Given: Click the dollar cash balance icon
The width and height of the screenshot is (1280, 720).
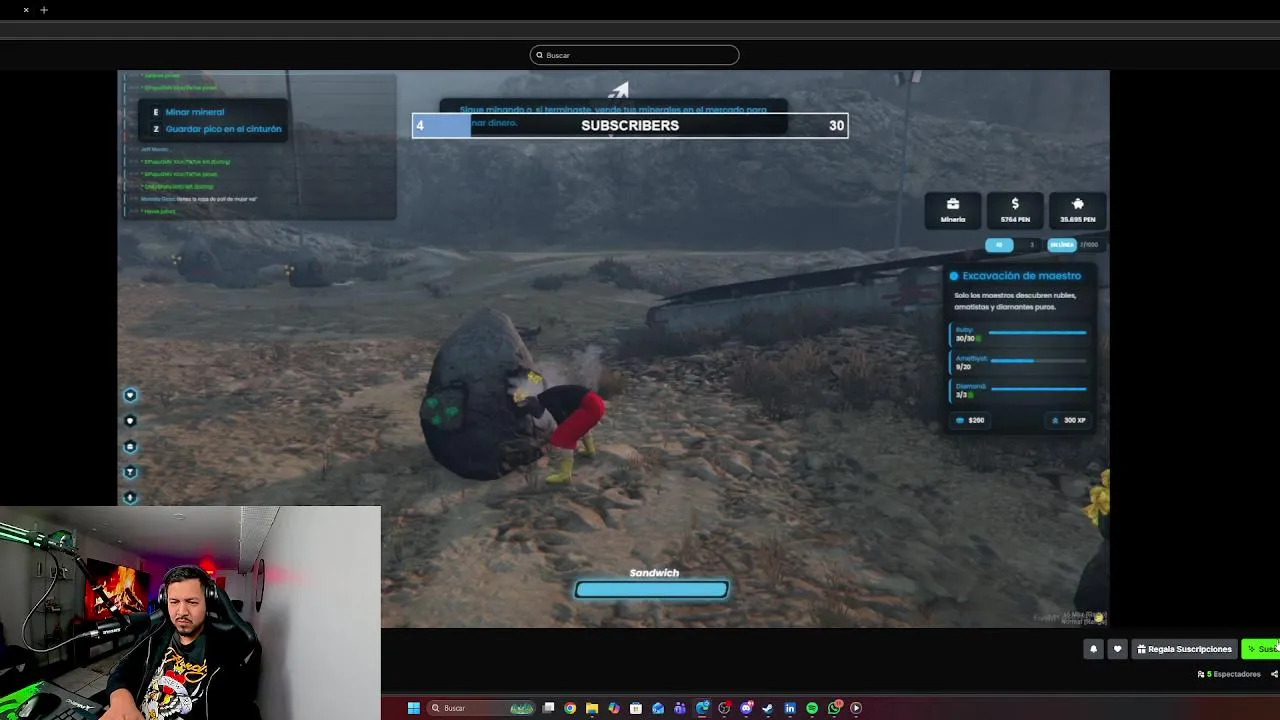Looking at the screenshot, I should (x=1015, y=204).
